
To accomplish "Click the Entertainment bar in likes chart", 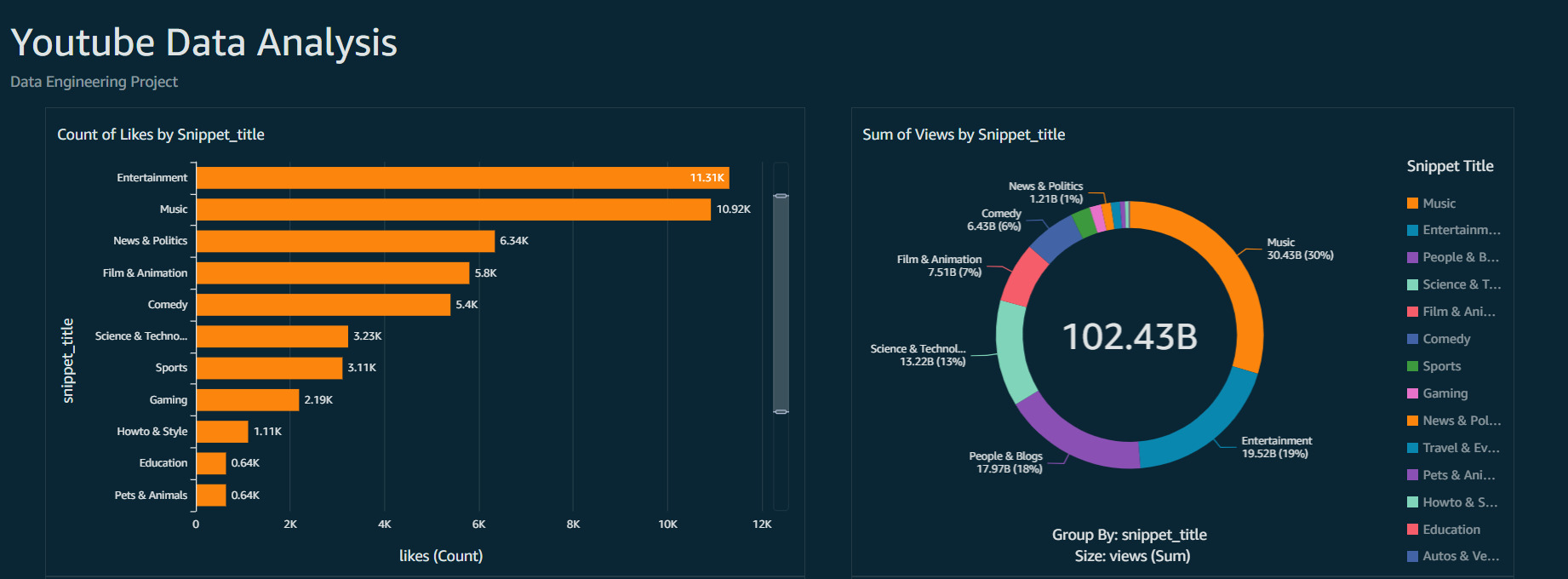I will [x=463, y=178].
